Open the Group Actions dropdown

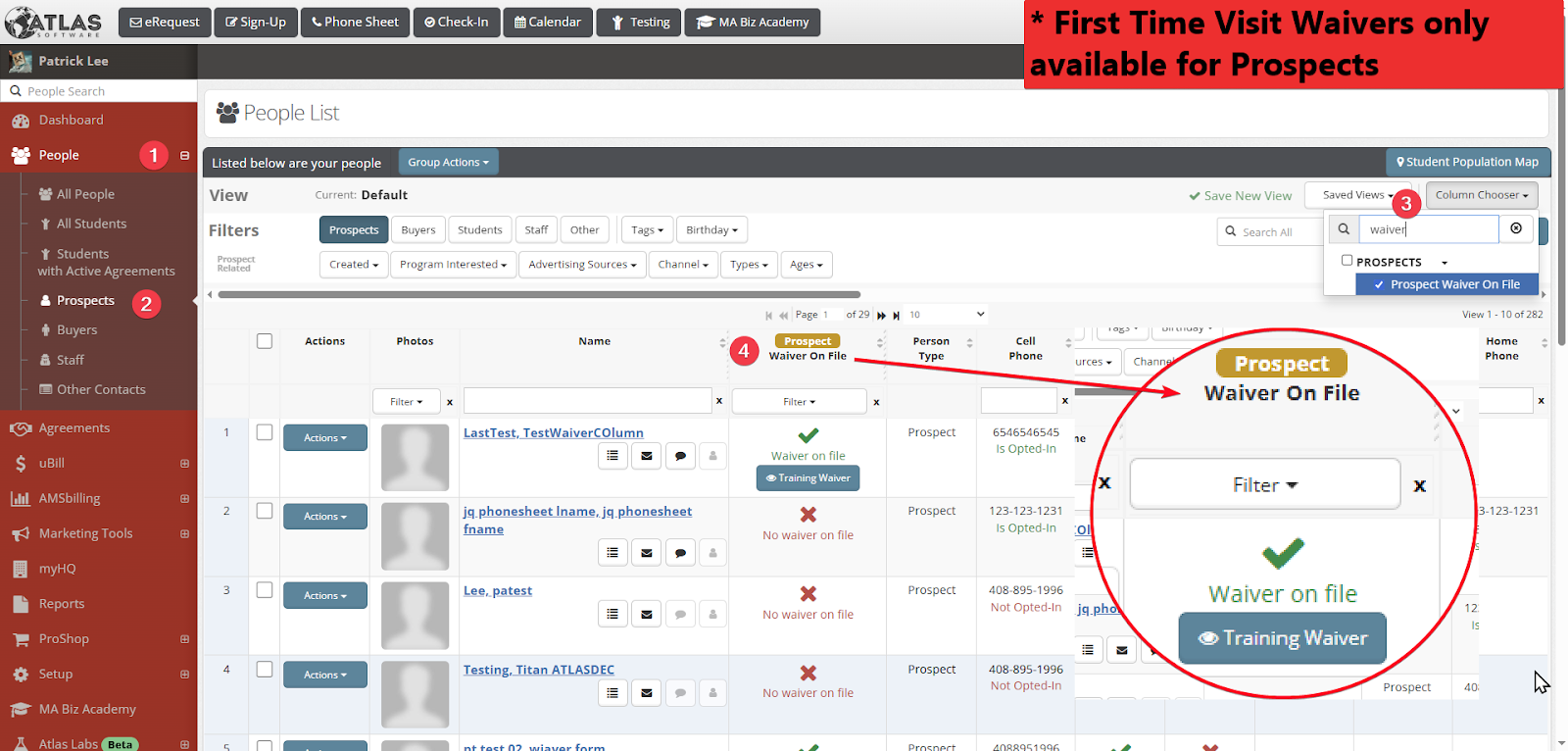(x=448, y=162)
